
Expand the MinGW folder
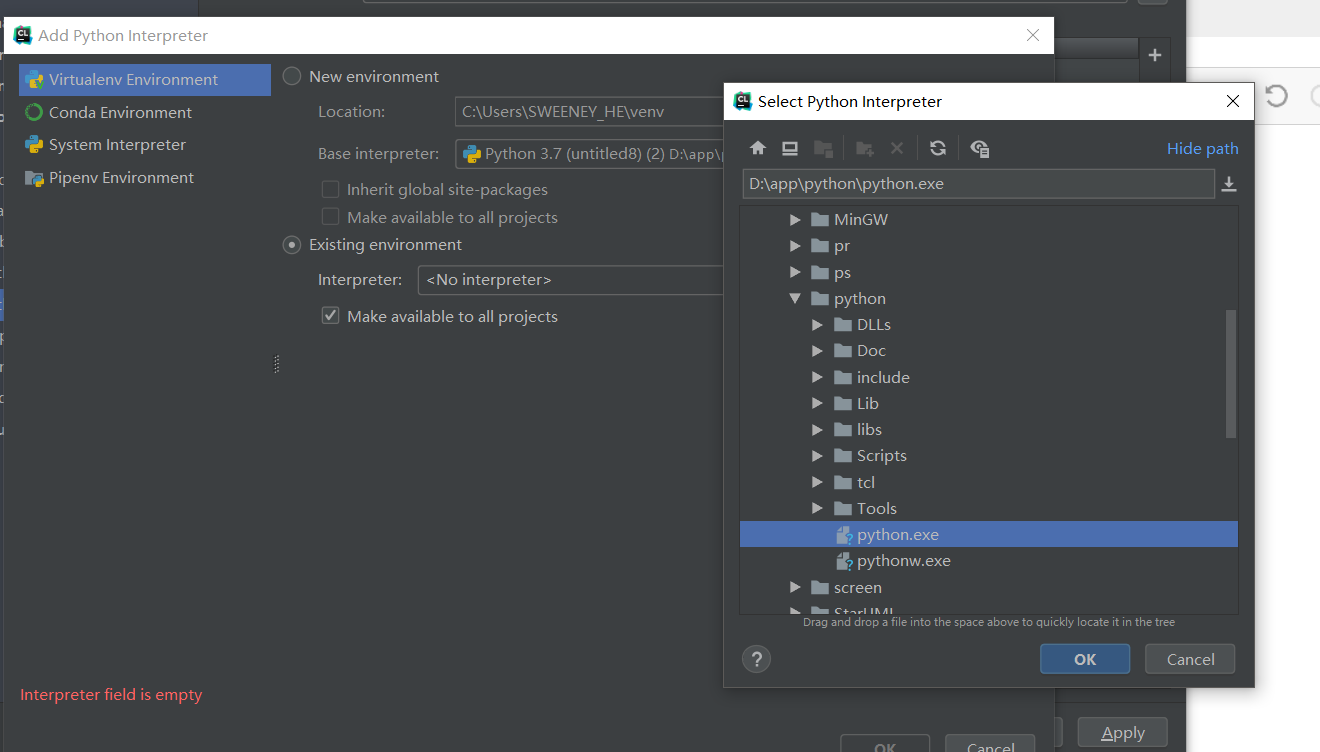point(795,220)
